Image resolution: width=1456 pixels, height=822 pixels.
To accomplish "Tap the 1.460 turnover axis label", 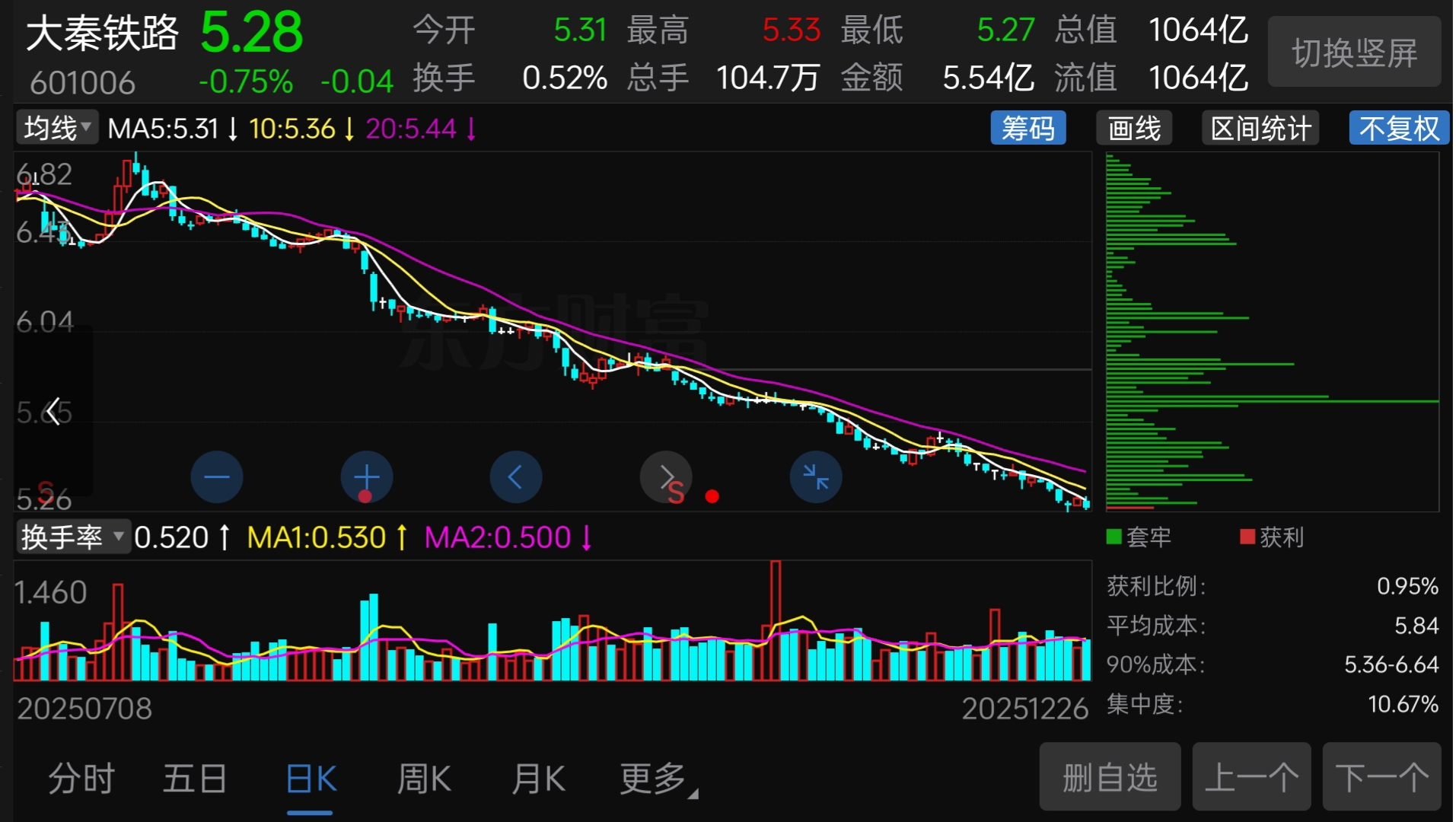I will click(x=51, y=593).
